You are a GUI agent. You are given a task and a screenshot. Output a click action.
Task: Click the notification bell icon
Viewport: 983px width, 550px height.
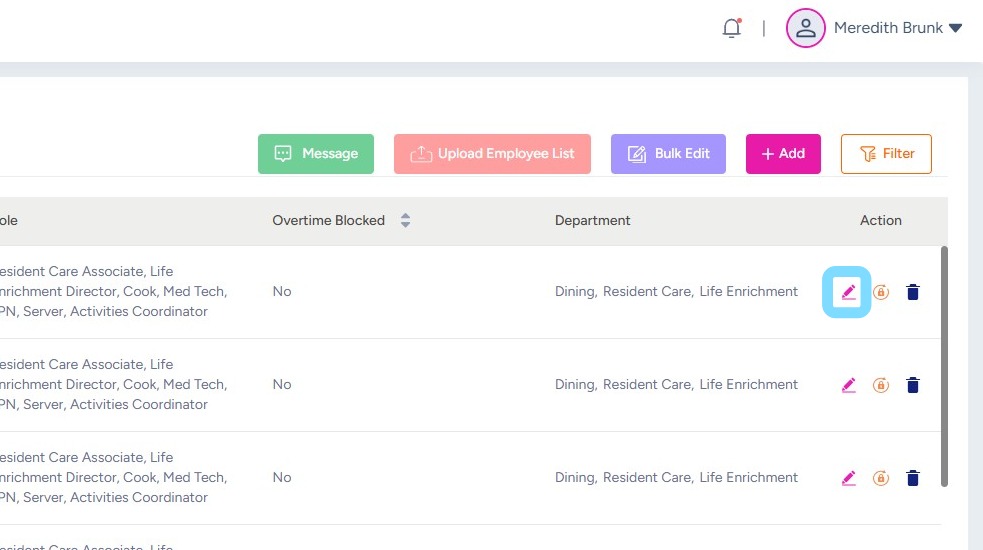tap(731, 28)
